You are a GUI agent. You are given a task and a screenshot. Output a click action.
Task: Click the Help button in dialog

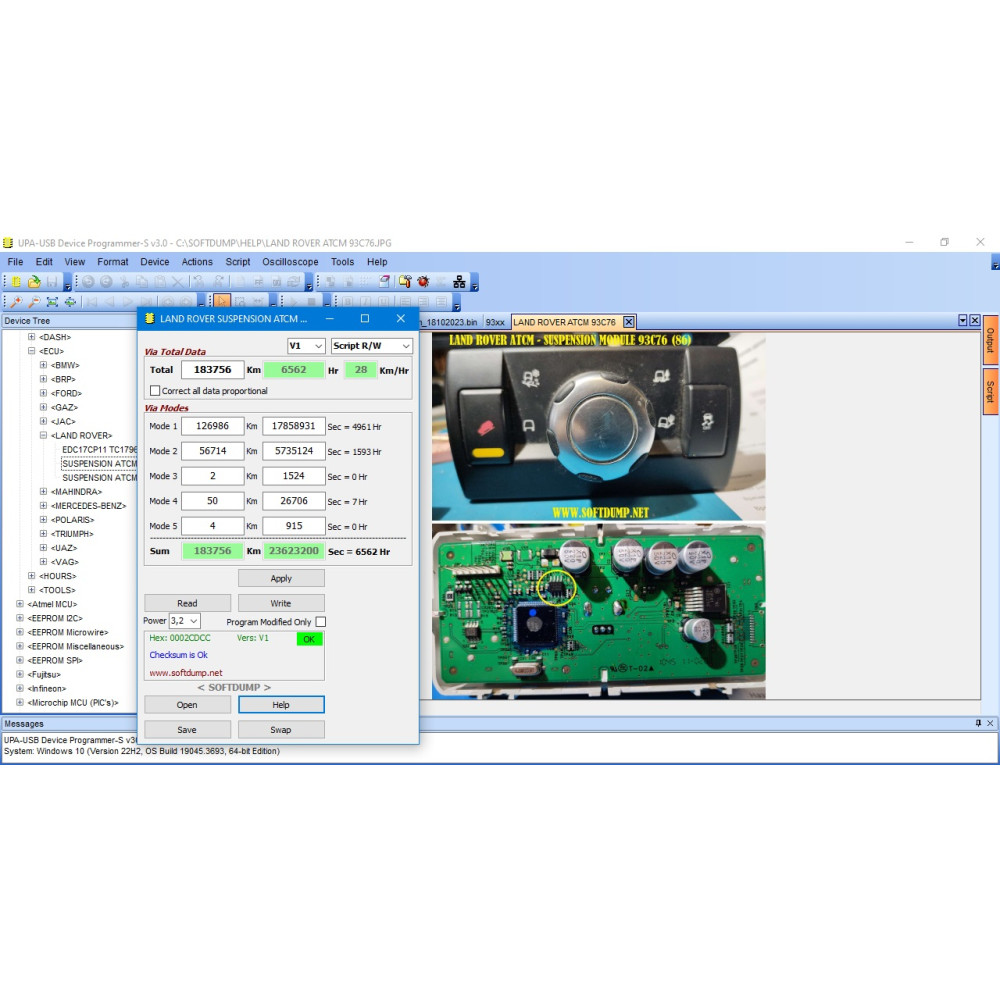point(281,705)
